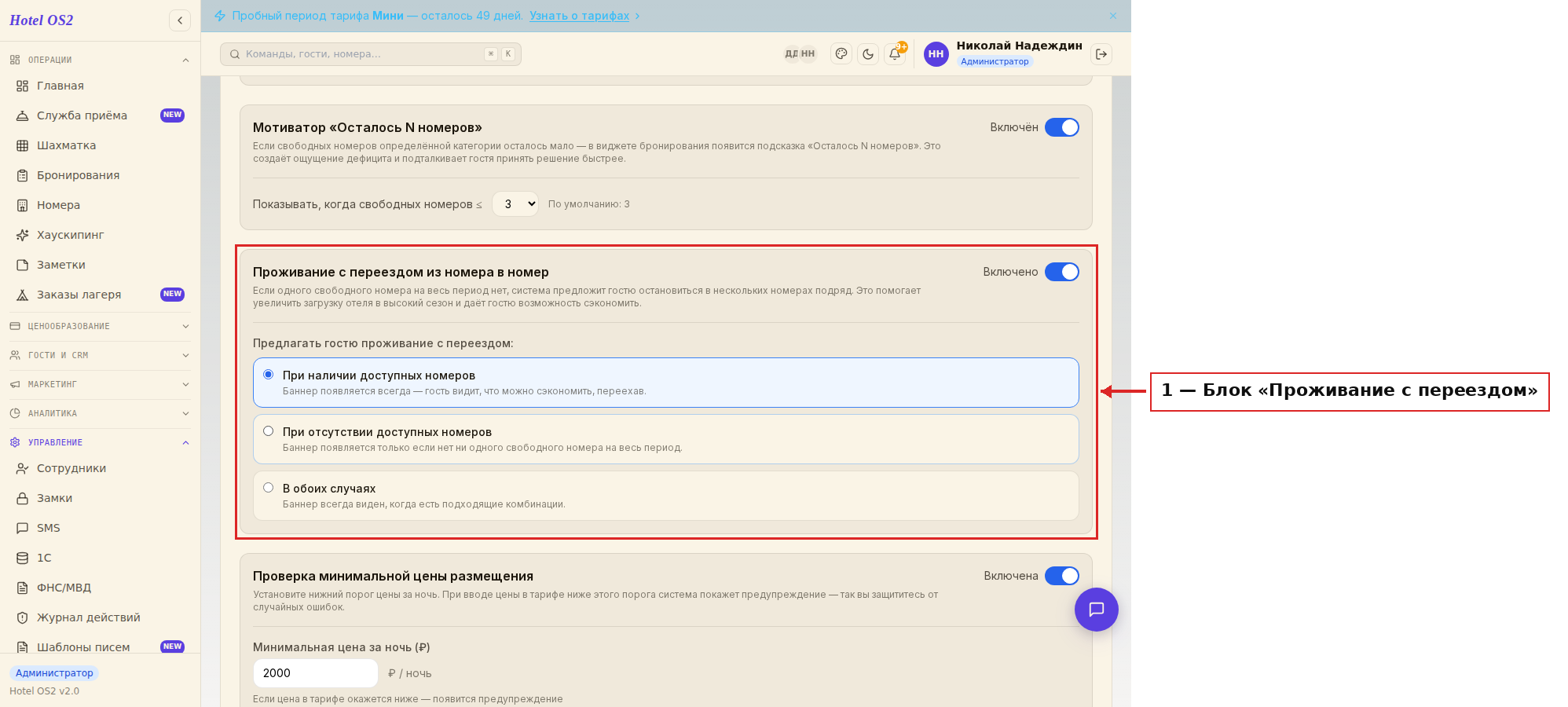Collapse the ОПЕРАЦИИ sidebar group

100,60
